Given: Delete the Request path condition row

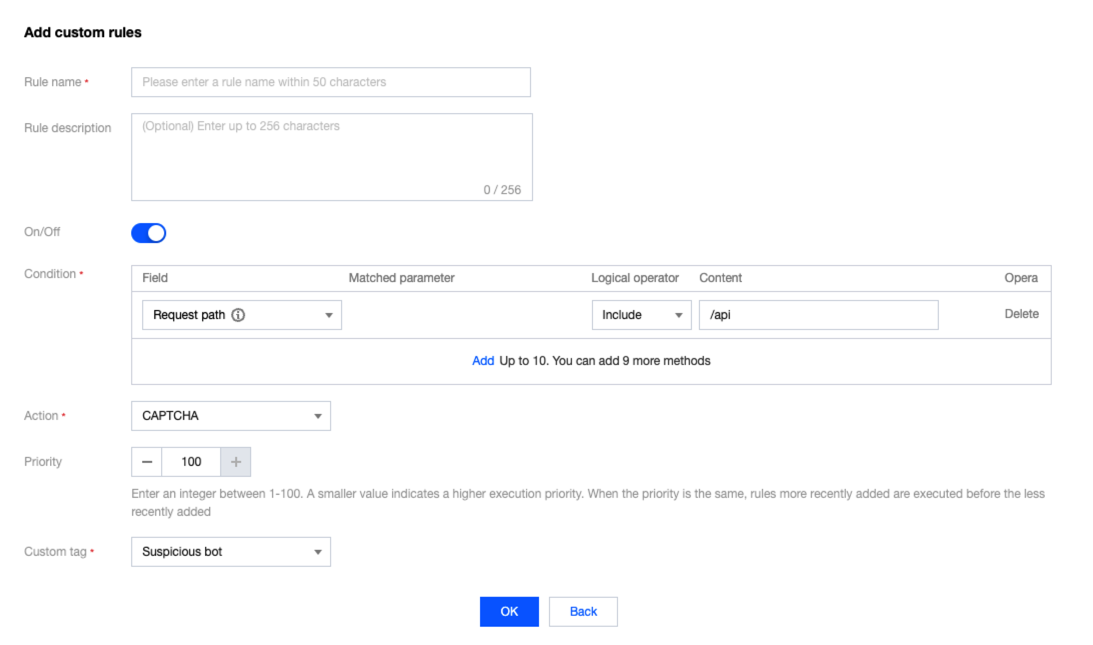Looking at the screenshot, I should 1021,314.
